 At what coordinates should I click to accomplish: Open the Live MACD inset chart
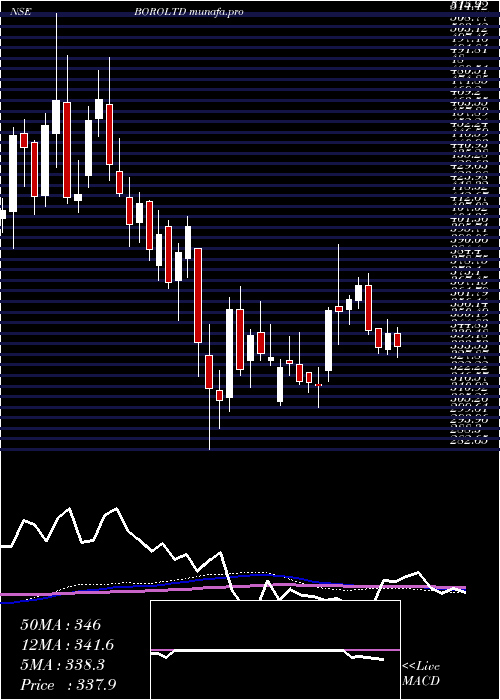(x=275, y=650)
